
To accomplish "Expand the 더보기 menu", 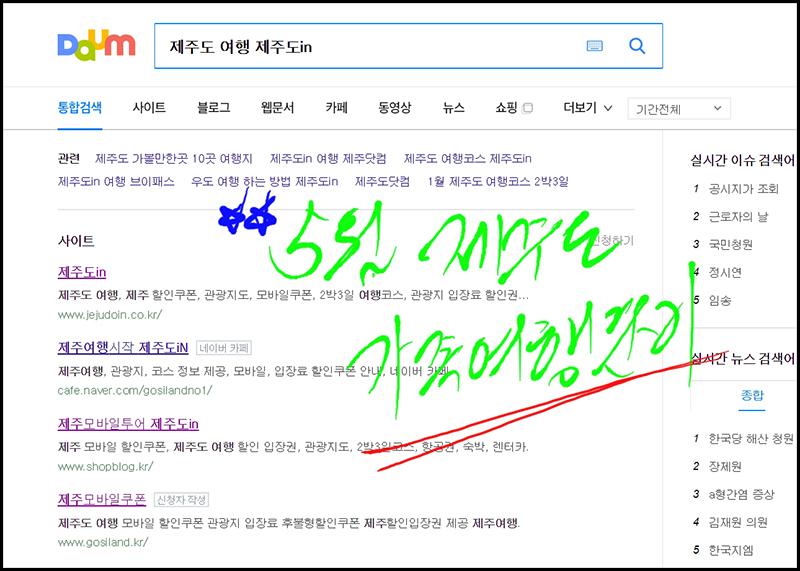I will pyautogui.click(x=588, y=108).
